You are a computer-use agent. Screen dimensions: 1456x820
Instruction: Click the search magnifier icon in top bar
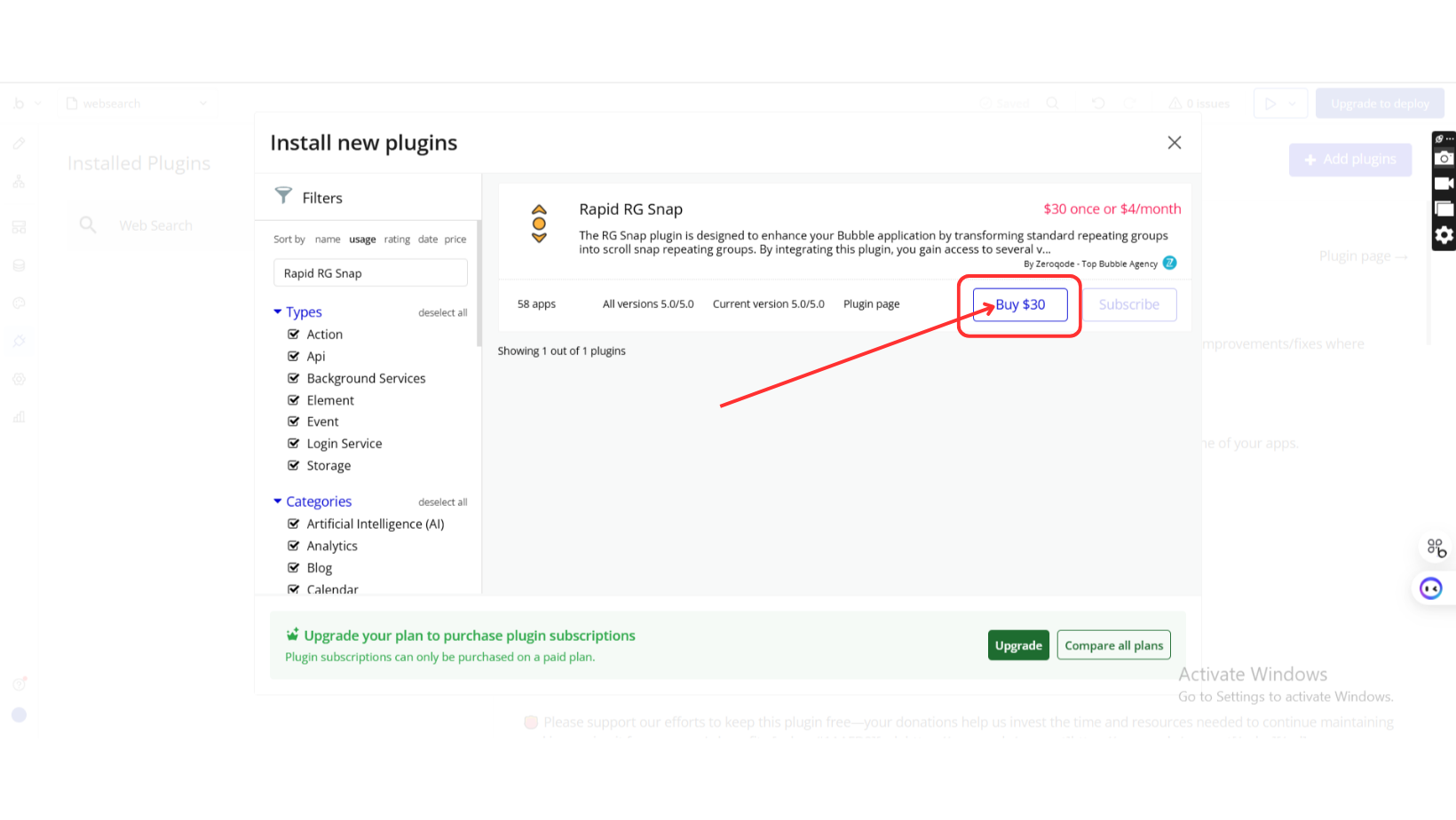[x=1052, y=104]
